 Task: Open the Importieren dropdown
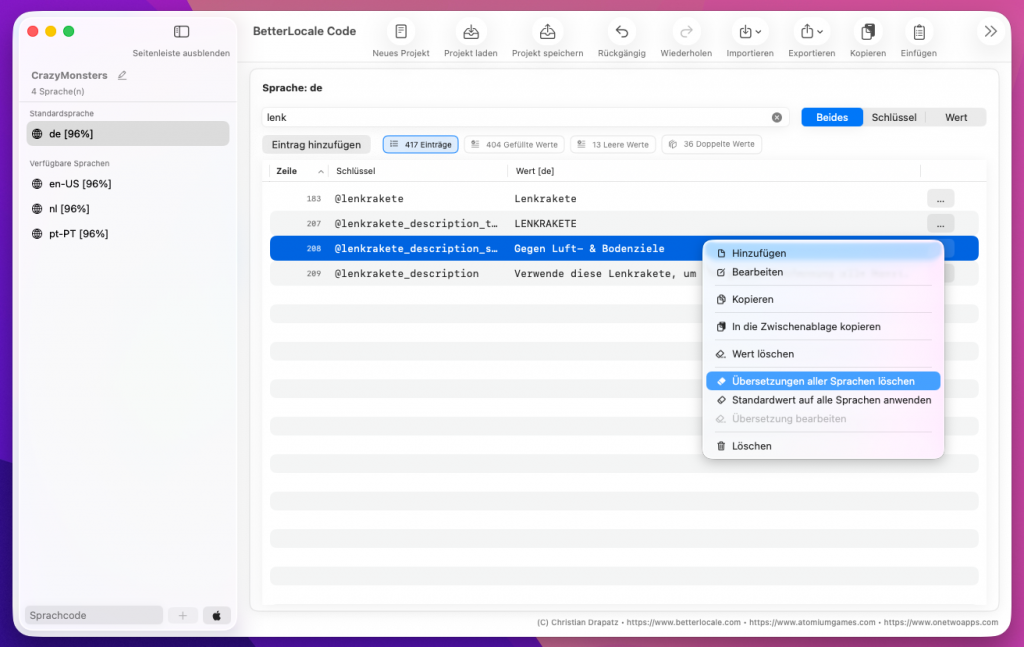click(x=748, y=32)
